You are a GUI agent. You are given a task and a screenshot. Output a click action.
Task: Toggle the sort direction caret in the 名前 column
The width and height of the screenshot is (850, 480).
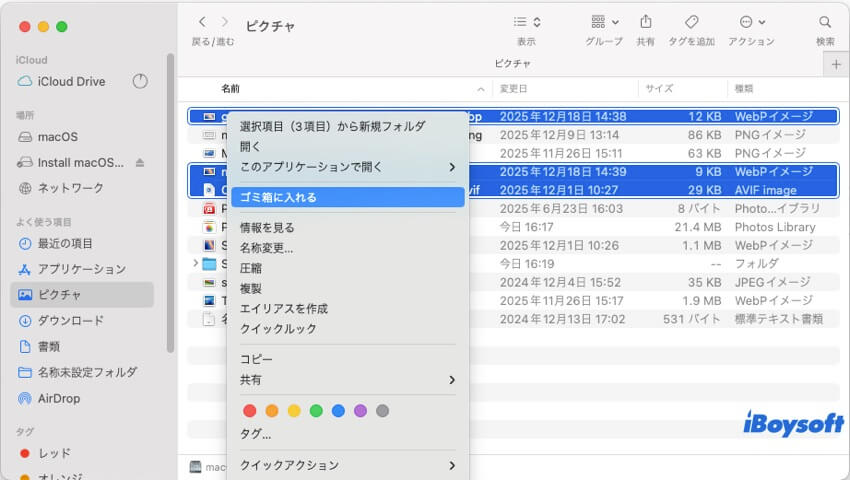click(x=480, y=89)
